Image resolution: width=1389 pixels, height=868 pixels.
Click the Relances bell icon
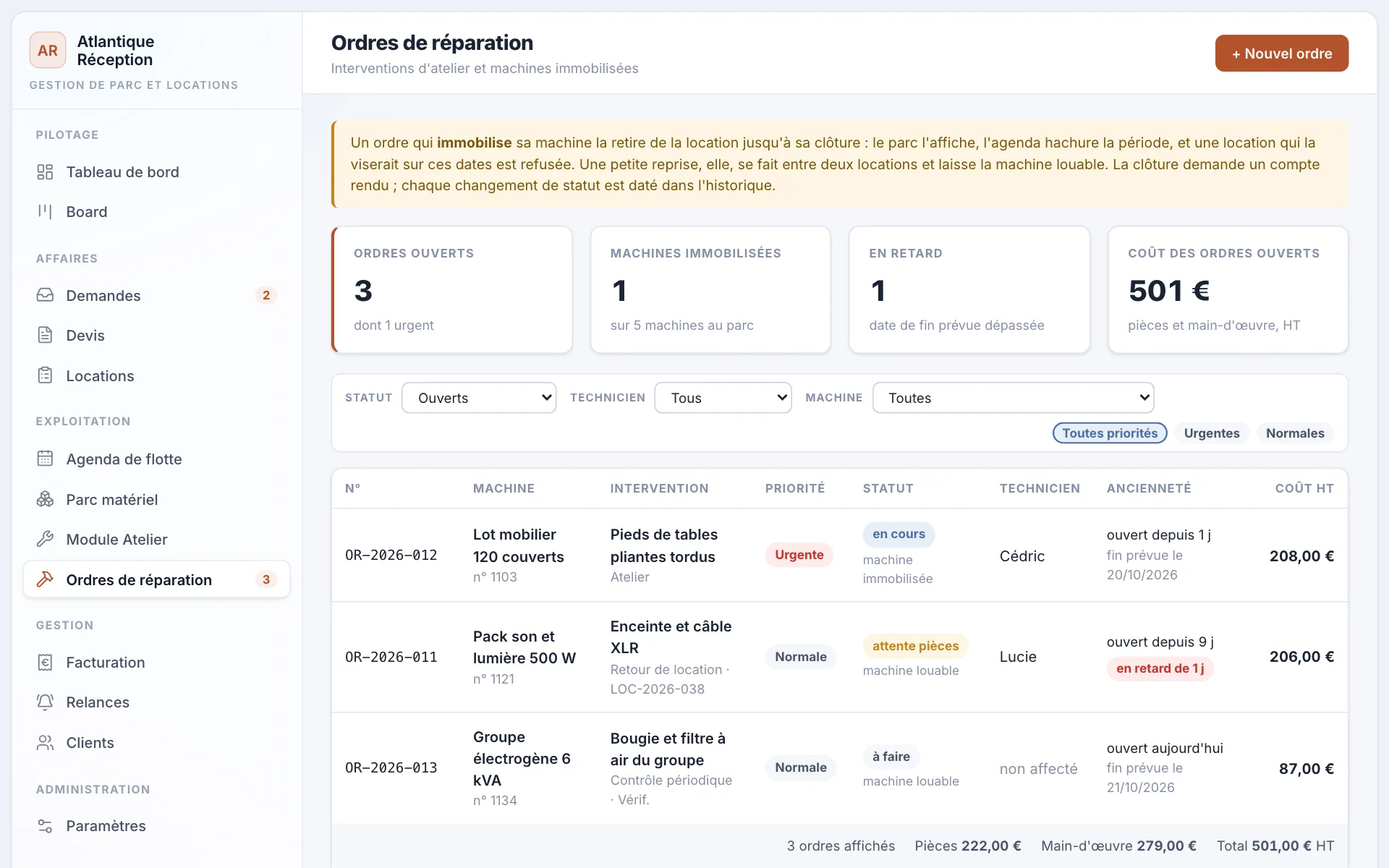(45, 702)
